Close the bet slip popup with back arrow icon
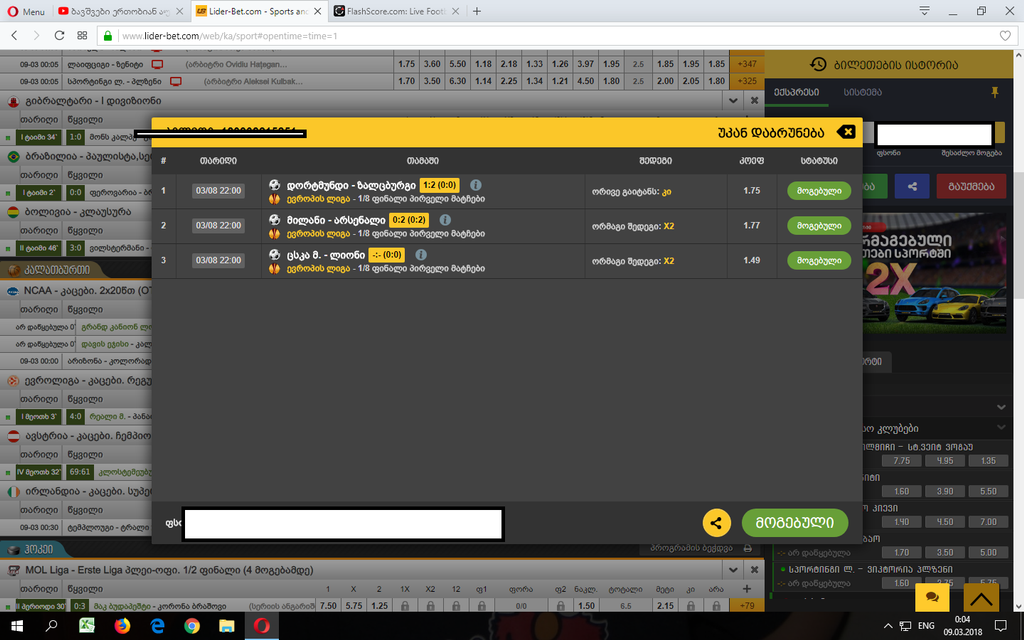This screenshot has height=640, width=1024. pos(846,132)
